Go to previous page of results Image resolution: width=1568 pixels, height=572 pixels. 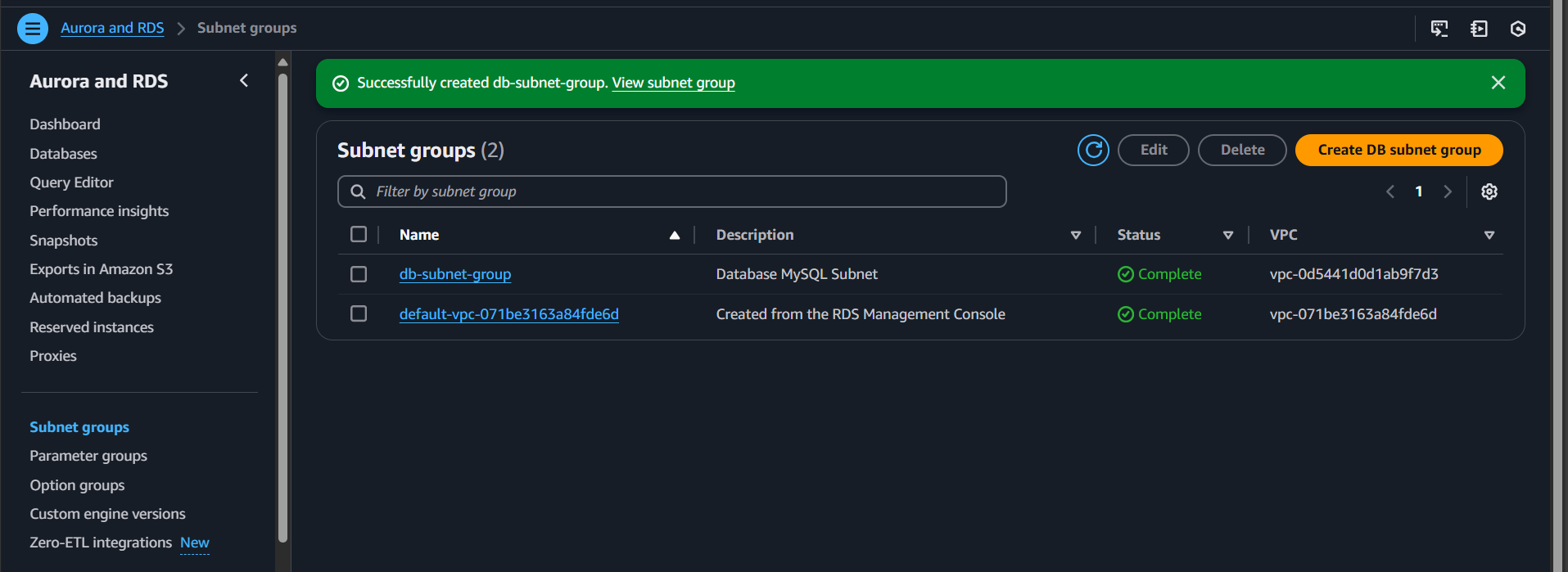pos(1390,191)
